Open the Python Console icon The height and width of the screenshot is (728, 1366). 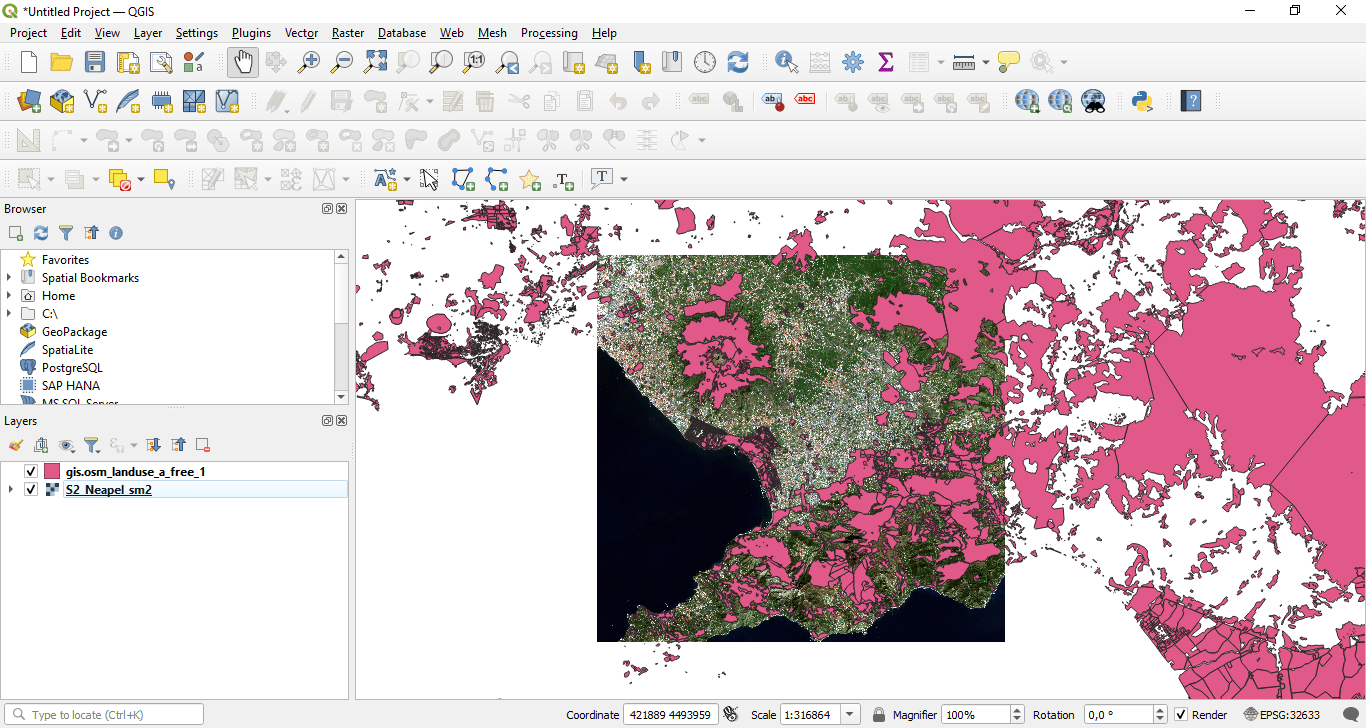click(x=1141, y=101)
